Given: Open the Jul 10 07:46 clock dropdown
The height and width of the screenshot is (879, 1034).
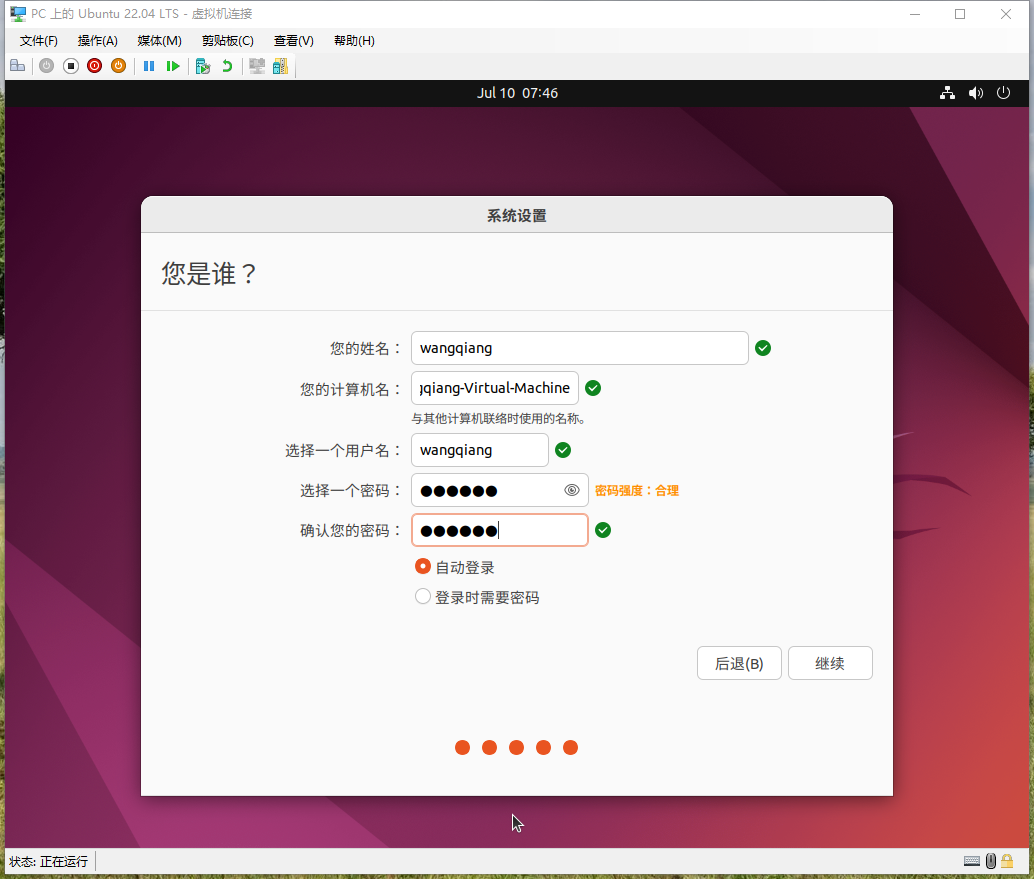Looking at the screenshot, I should pos(517,93).
